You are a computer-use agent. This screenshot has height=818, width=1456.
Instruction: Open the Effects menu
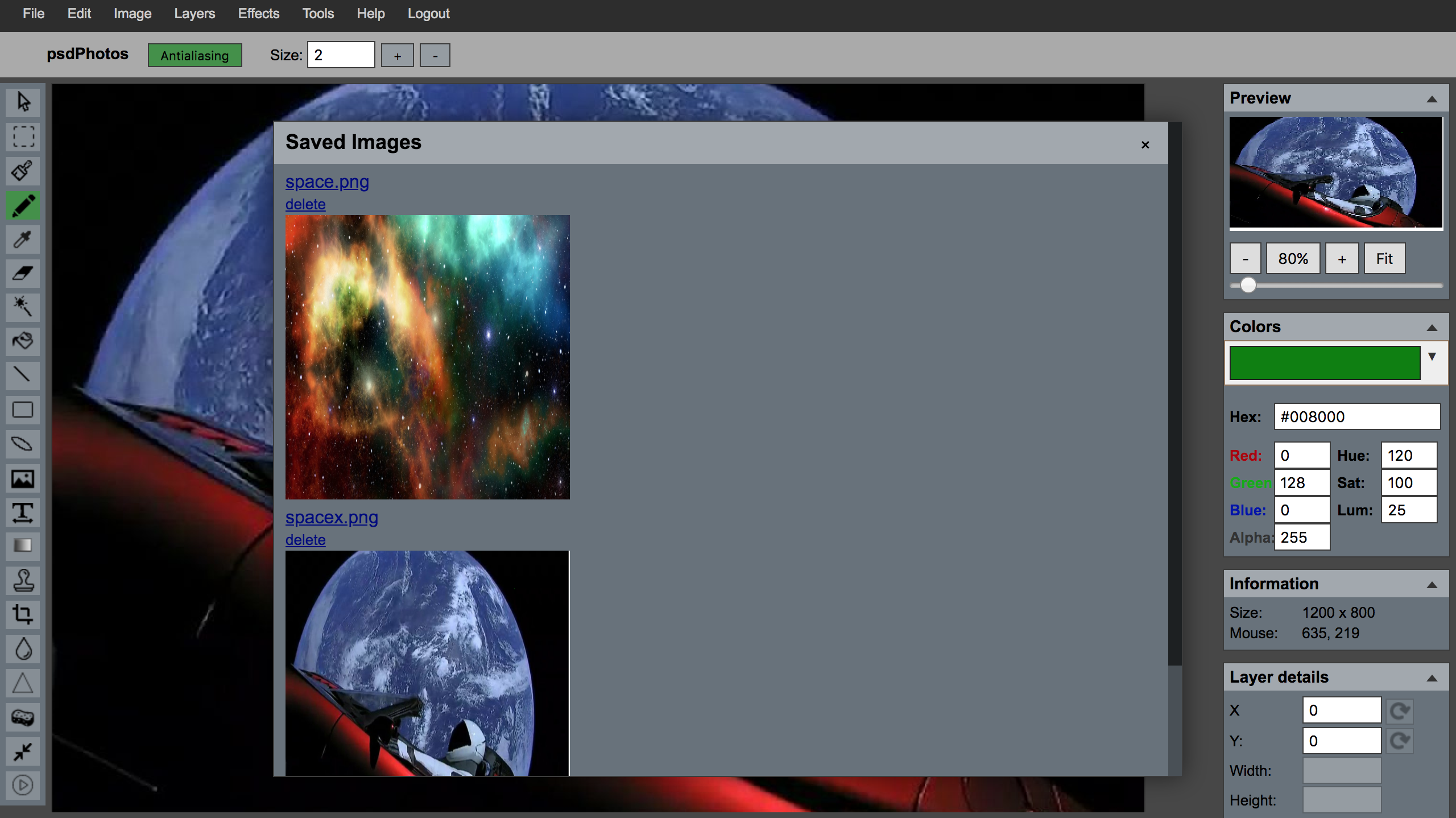(x=258, y=14)
